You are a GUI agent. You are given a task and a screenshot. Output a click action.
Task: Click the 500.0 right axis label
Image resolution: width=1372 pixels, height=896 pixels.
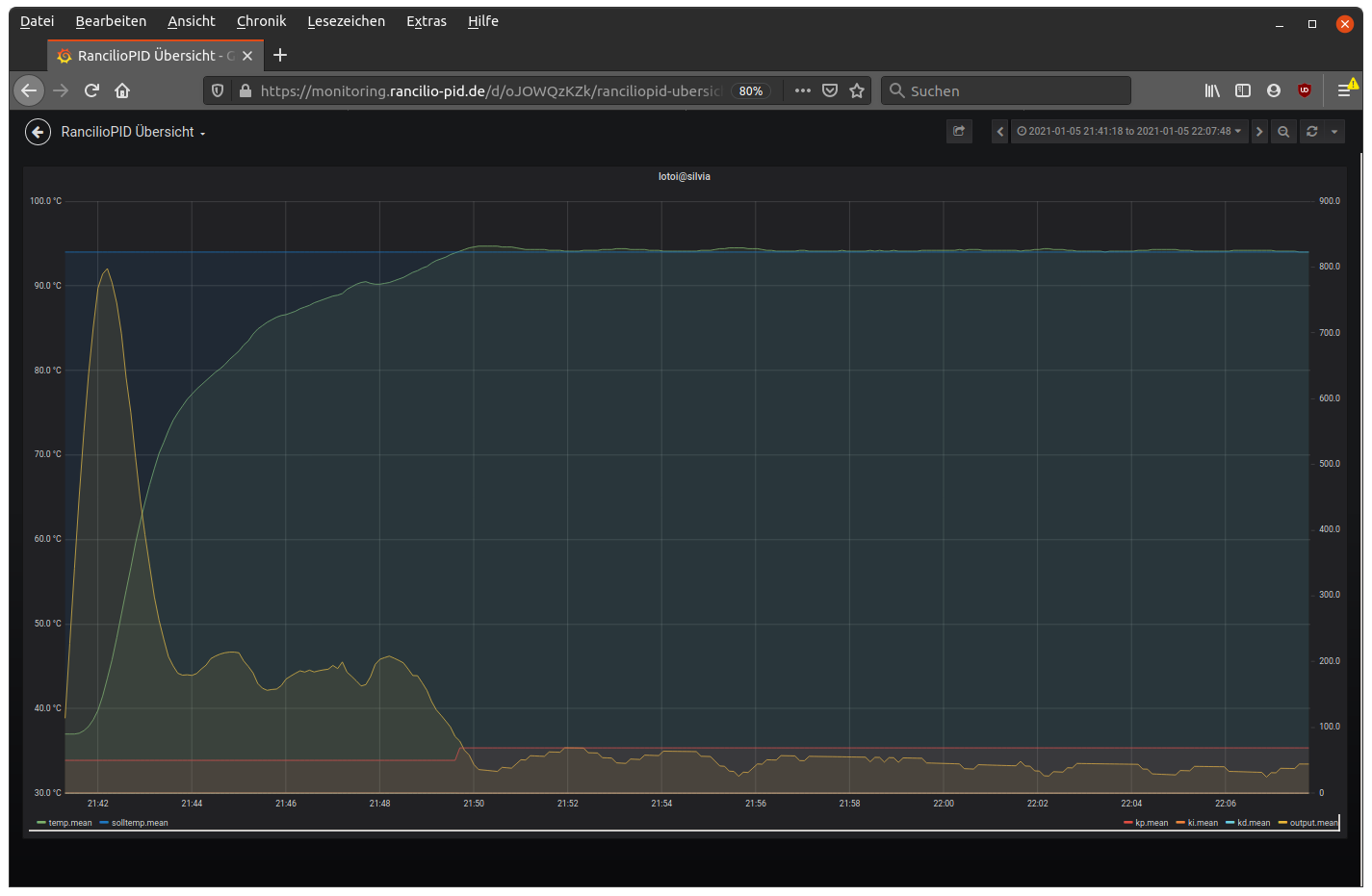[x=1330, y=464]
